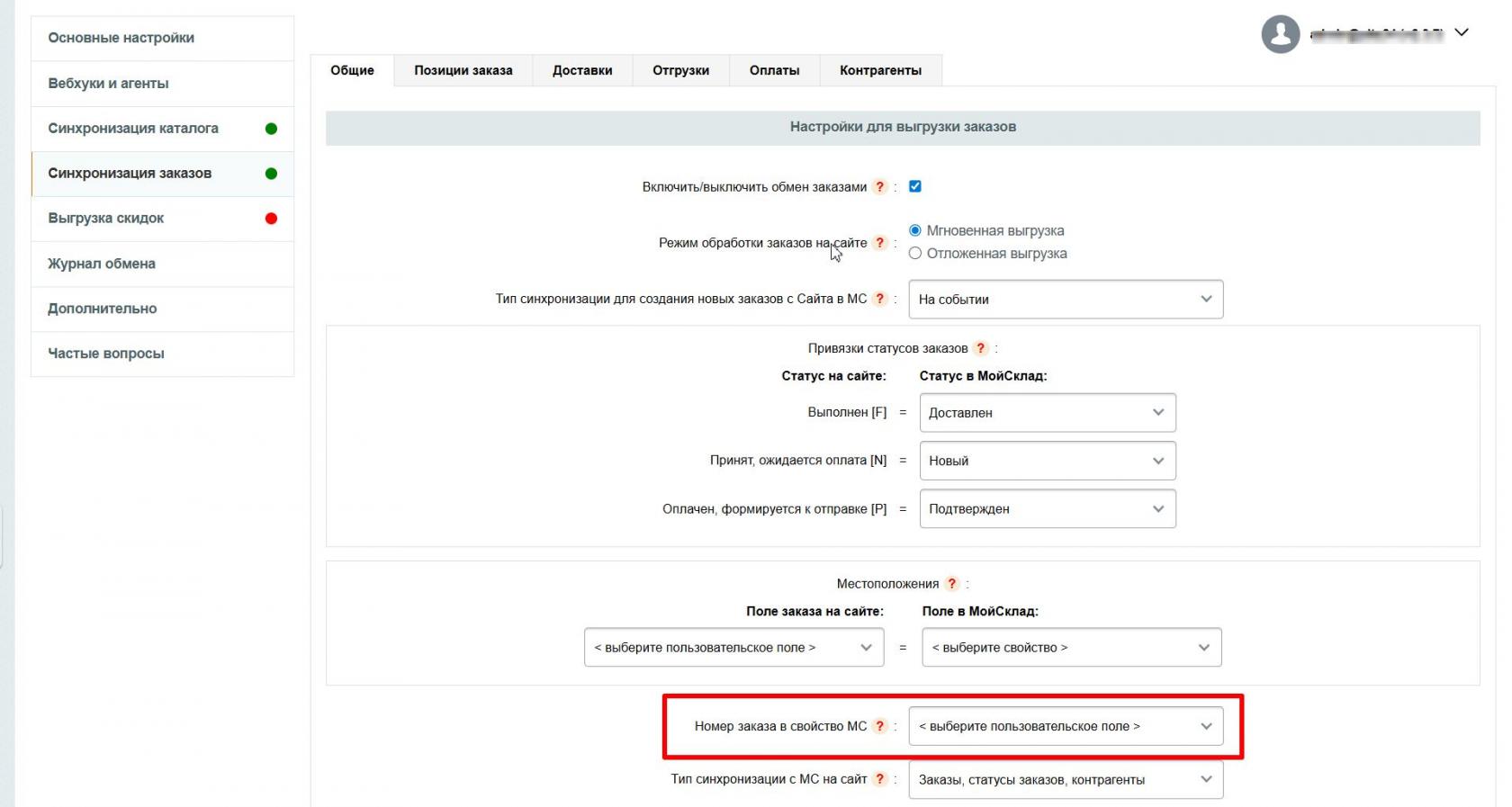Viewport: 1512px width, 807px height.
Task: Select Отложенная выгрузка radio option
Action: pos(915,254)
